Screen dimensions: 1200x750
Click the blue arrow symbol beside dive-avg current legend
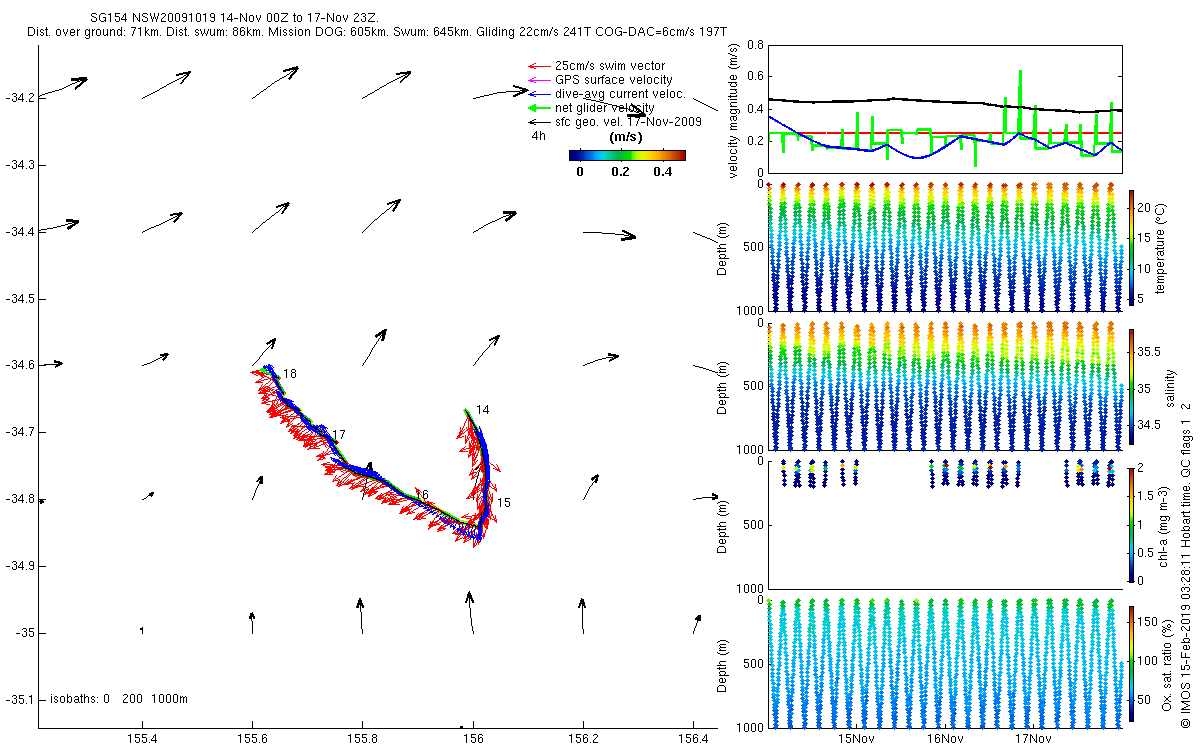(x=539, y=94)
